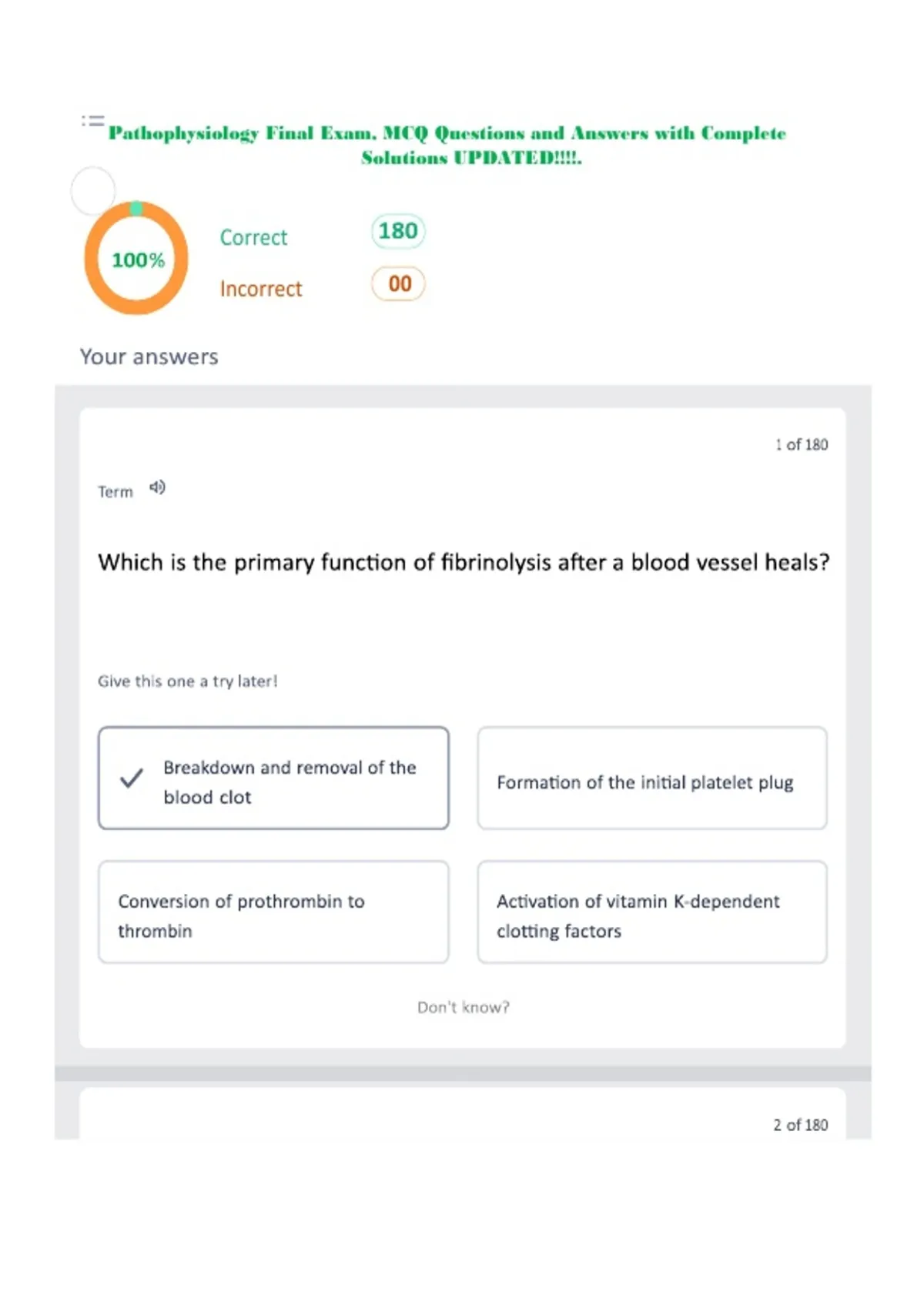
Task: Click the Correct count badge showing 180
Action: (x=398, y=231)
